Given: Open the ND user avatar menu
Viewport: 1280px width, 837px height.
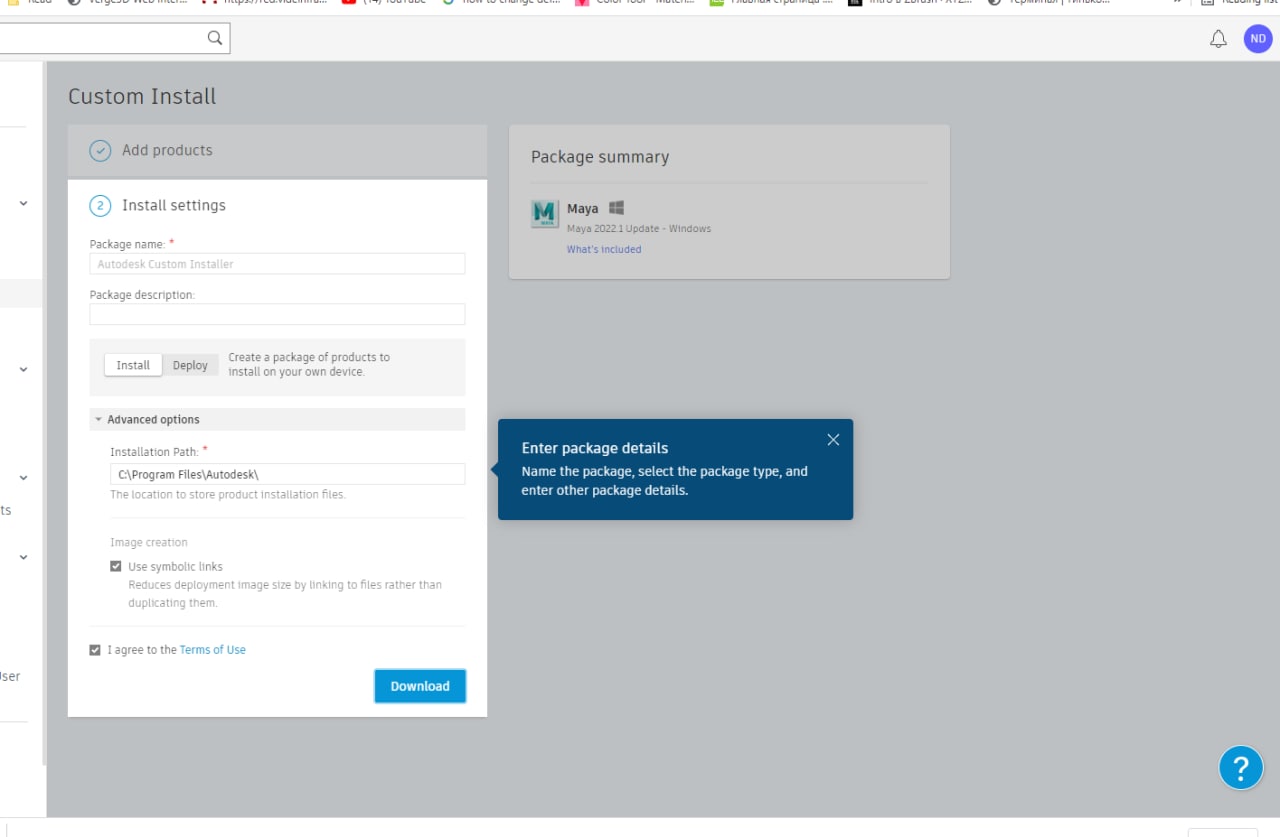Looking at the screenshot, I should (x=1257, y=39).
